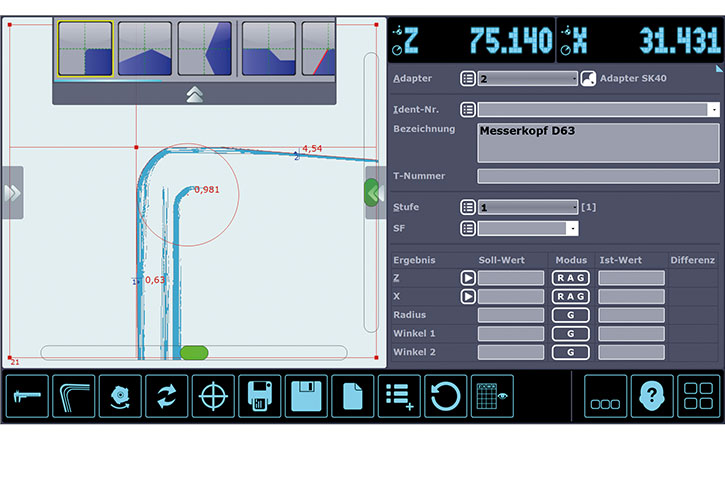The width and height of the screenshot is (725, 480).
Task: Open the three-boxes options button
Action: click(605, 396)
